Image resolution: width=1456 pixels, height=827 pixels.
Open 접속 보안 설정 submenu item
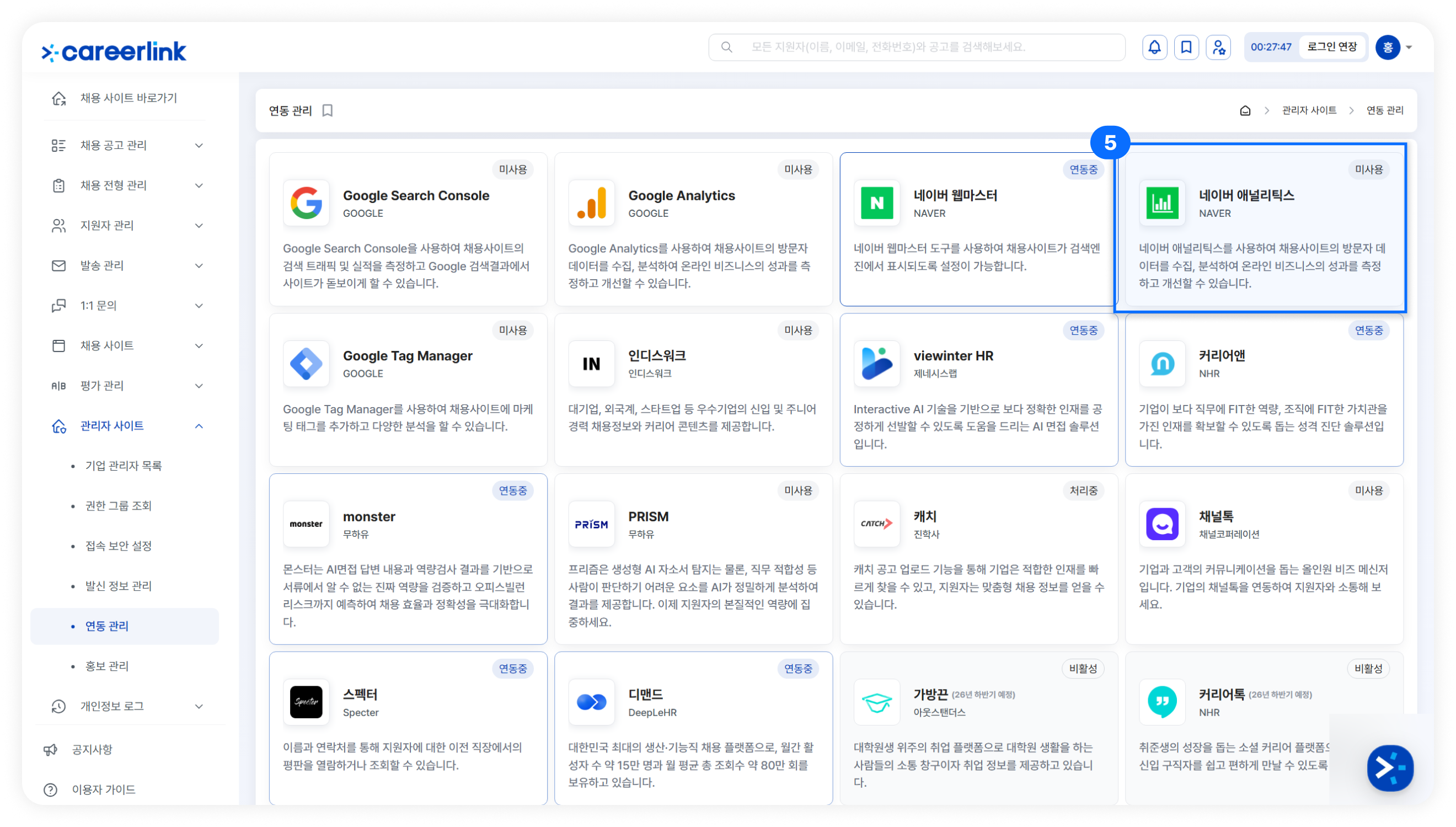(x=119, y=546)
